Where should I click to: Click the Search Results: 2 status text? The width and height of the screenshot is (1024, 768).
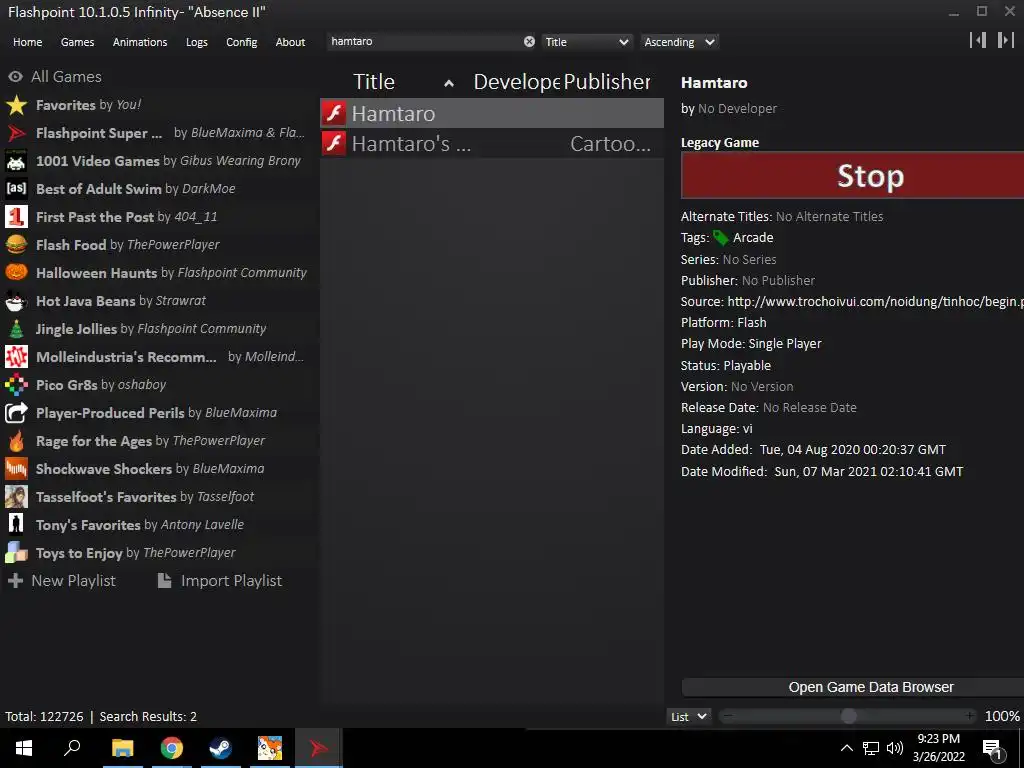(x=148, y=716)
